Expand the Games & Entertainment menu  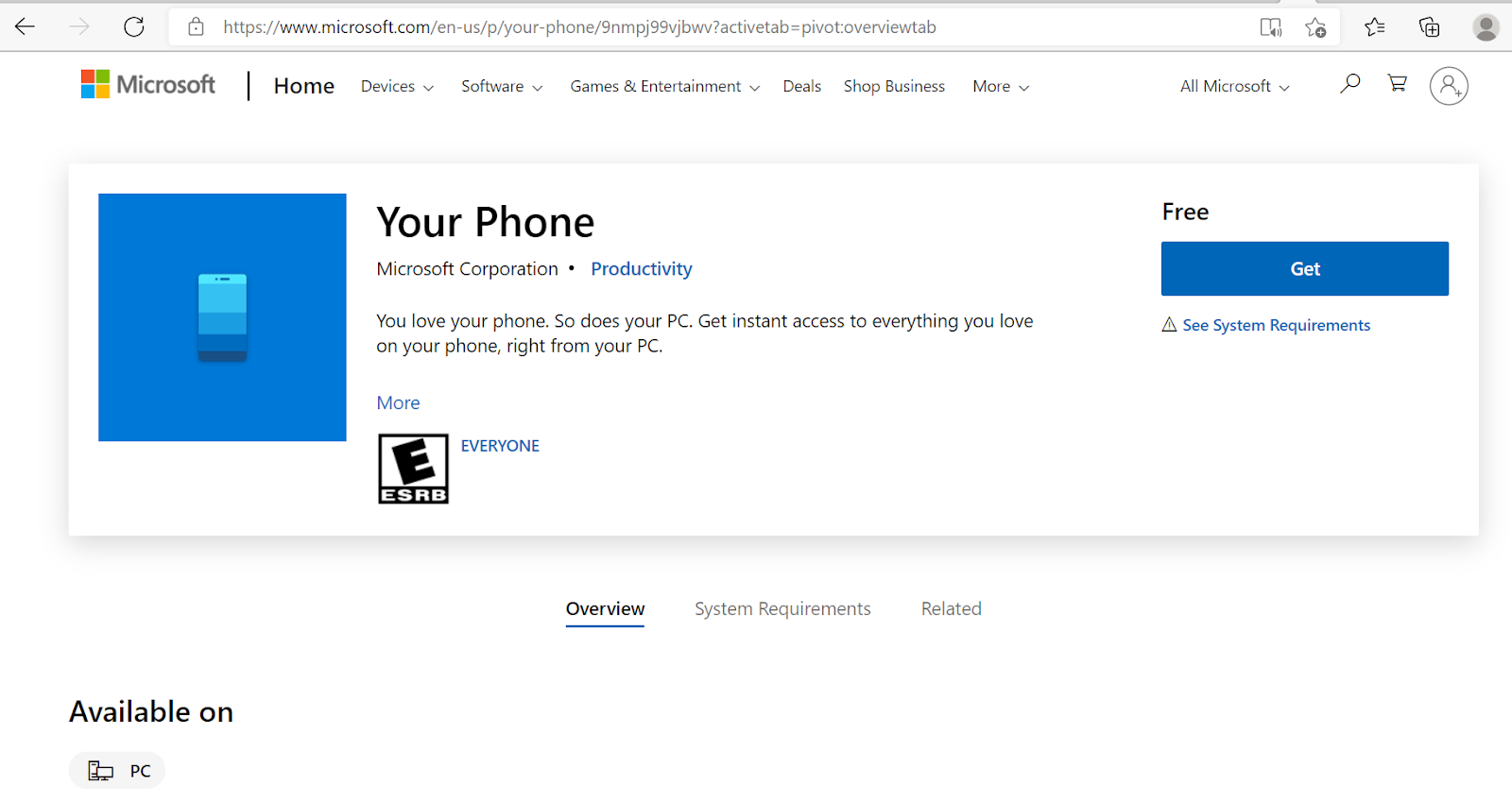[x=664, y=86]
